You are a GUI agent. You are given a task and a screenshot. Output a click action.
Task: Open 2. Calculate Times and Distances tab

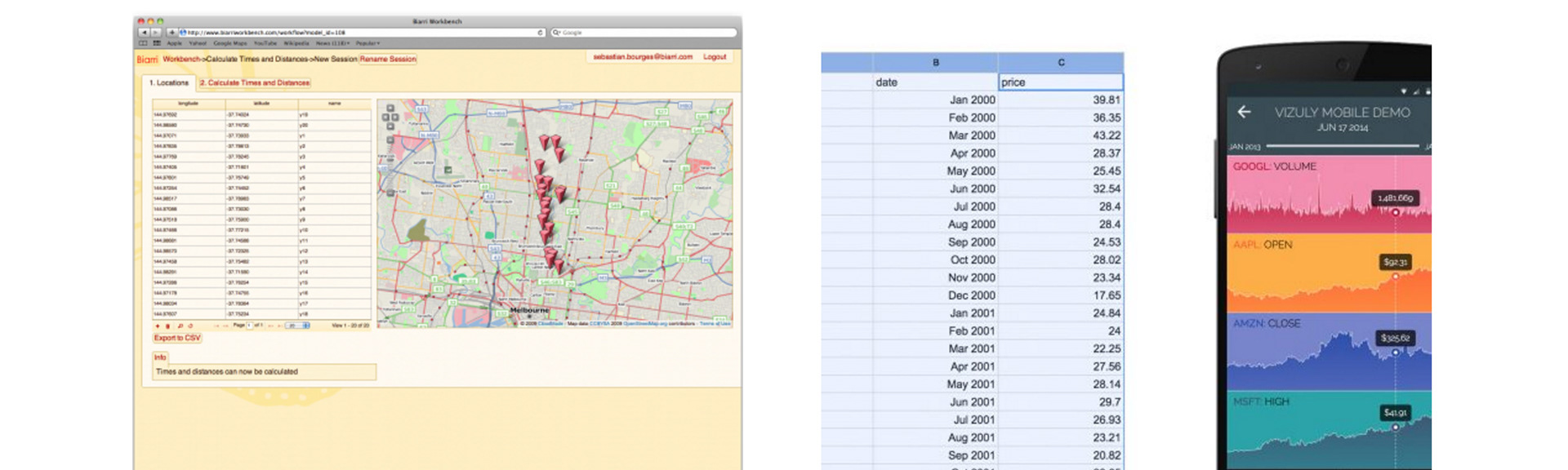click(x=255, y=82)
